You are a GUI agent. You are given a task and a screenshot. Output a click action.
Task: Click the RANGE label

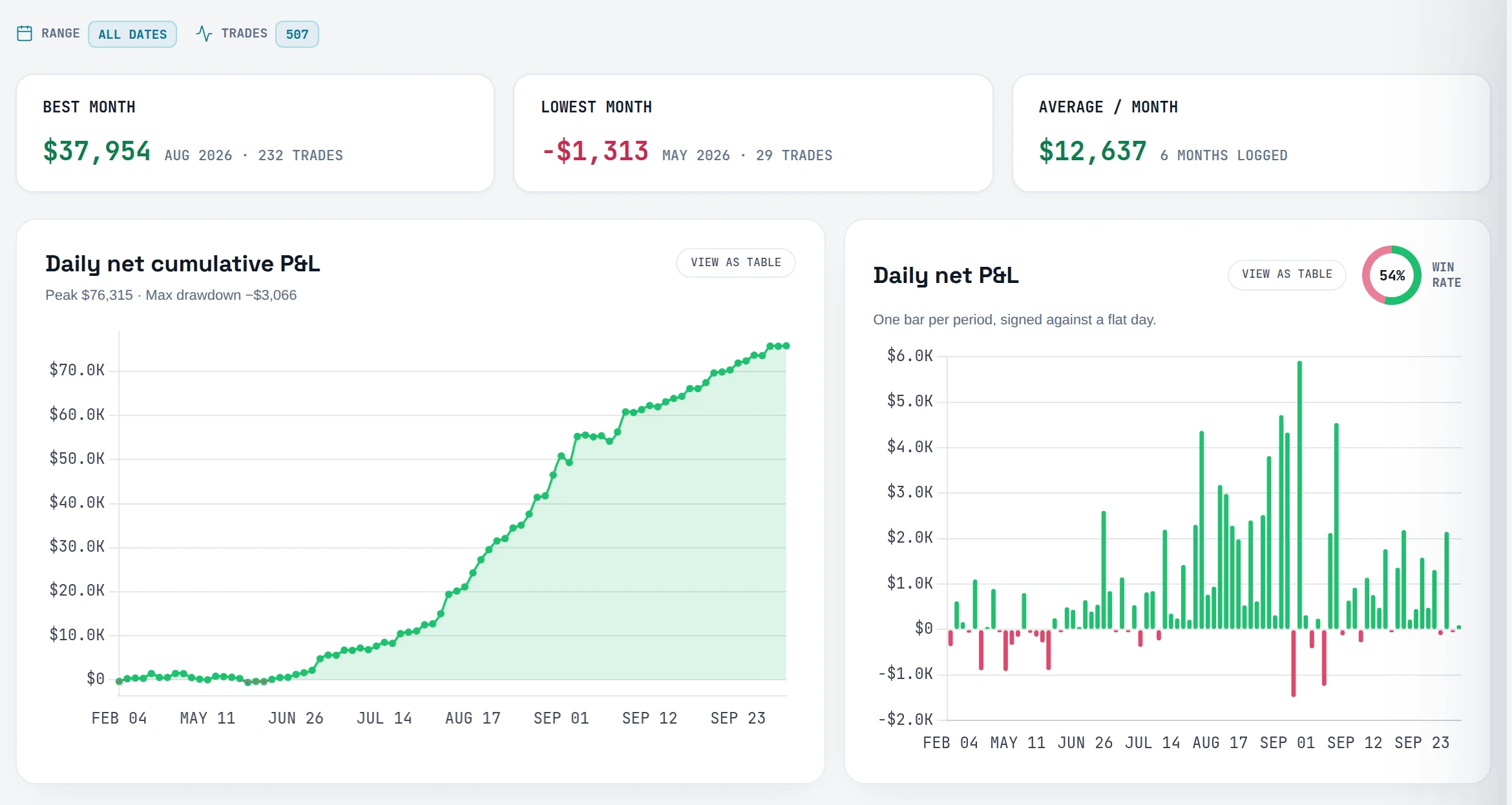[x=61, y=34]
